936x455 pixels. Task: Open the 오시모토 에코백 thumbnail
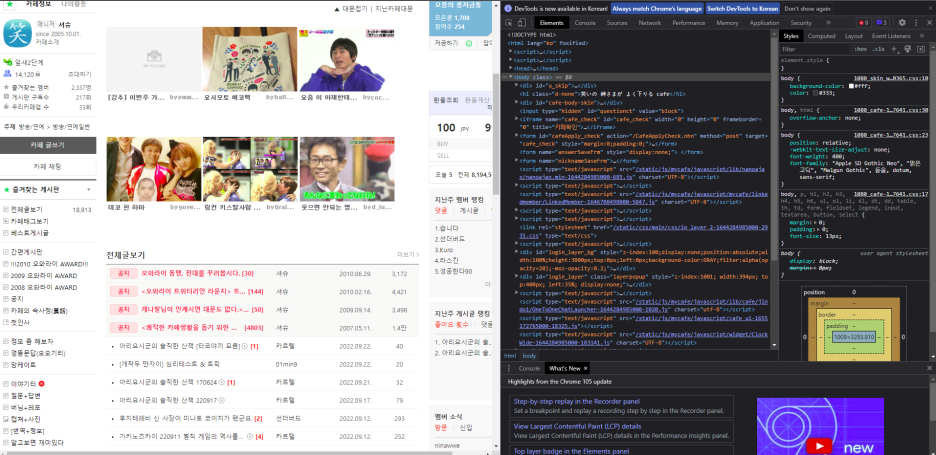tap(250, 59)
